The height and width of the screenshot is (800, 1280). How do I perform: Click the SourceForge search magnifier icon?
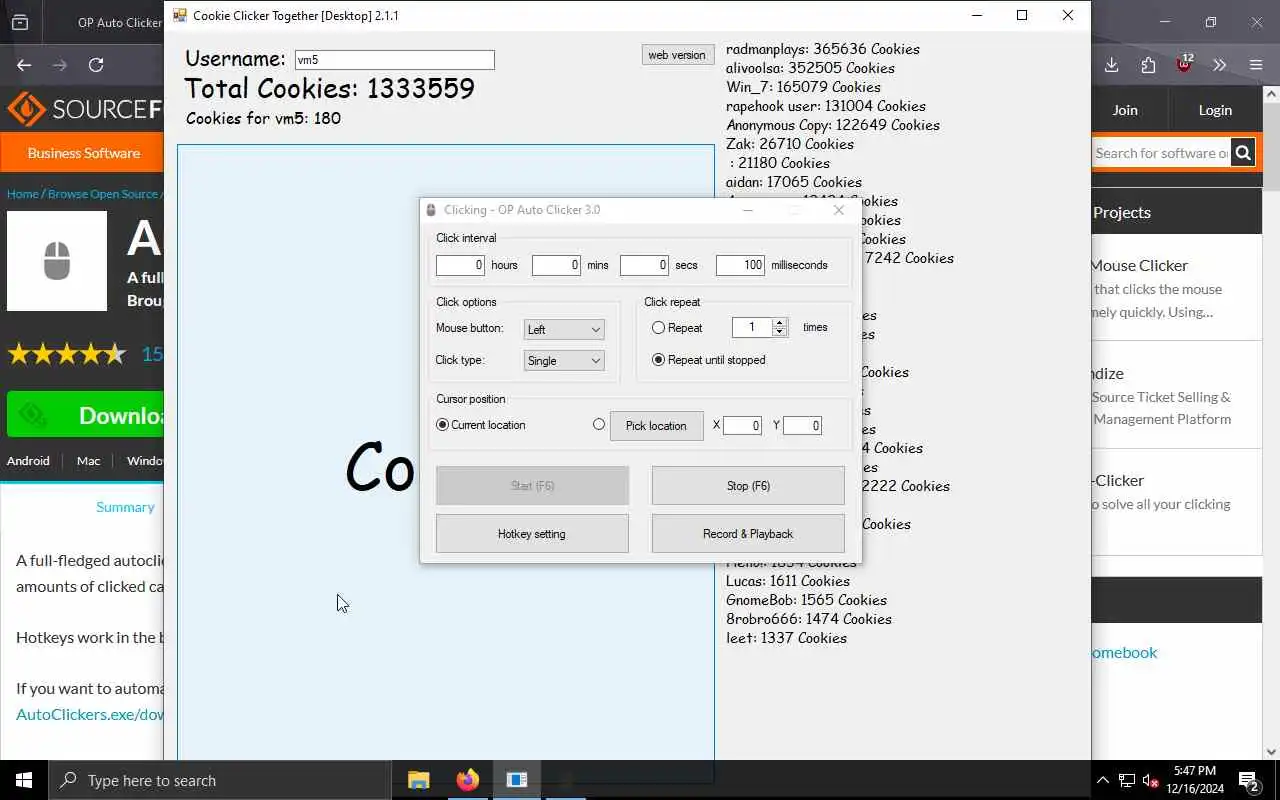tap(1243, 153)
